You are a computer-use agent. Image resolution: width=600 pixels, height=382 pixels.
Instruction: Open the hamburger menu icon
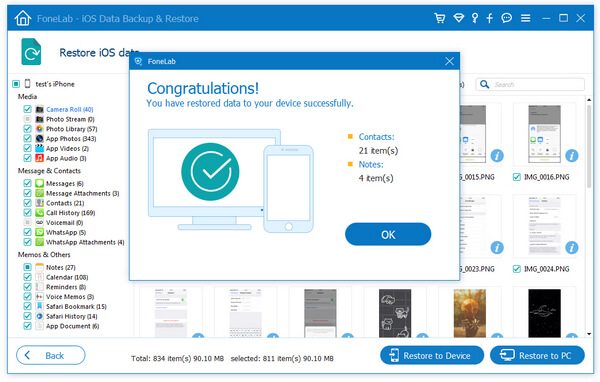526,18
